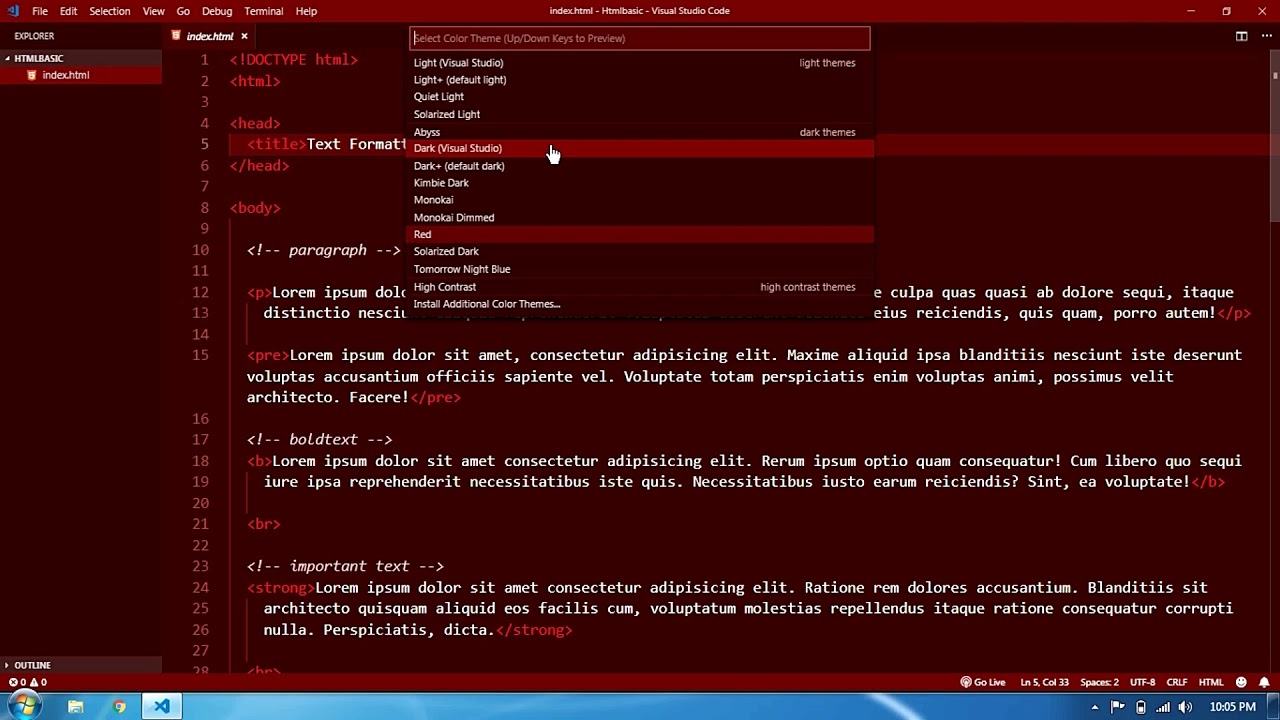Start the Go Live server

(x=983, y=682)
